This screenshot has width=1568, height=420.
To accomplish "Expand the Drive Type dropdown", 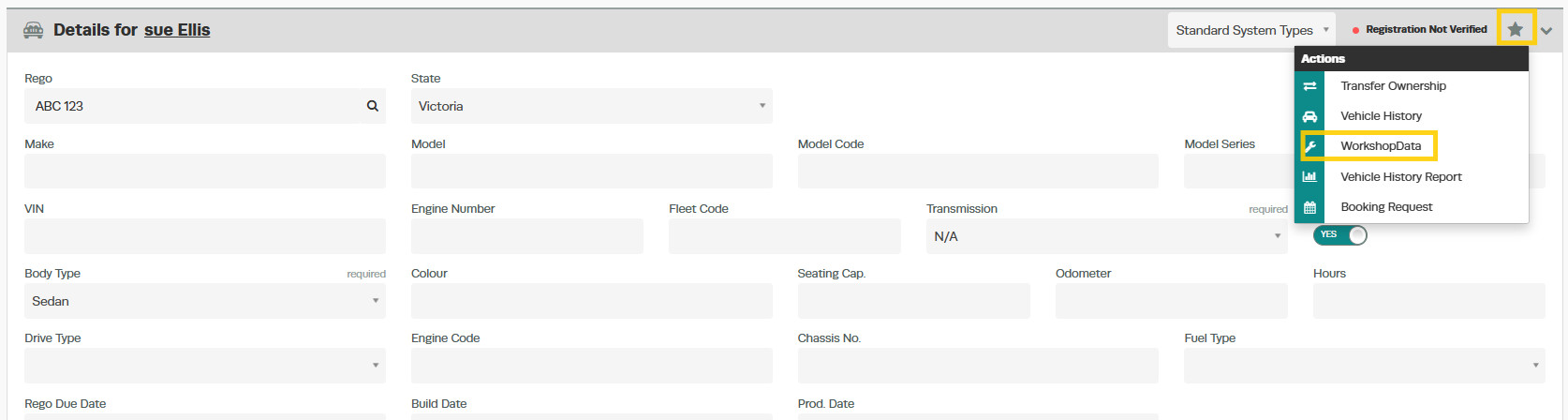I will (205, 366).
